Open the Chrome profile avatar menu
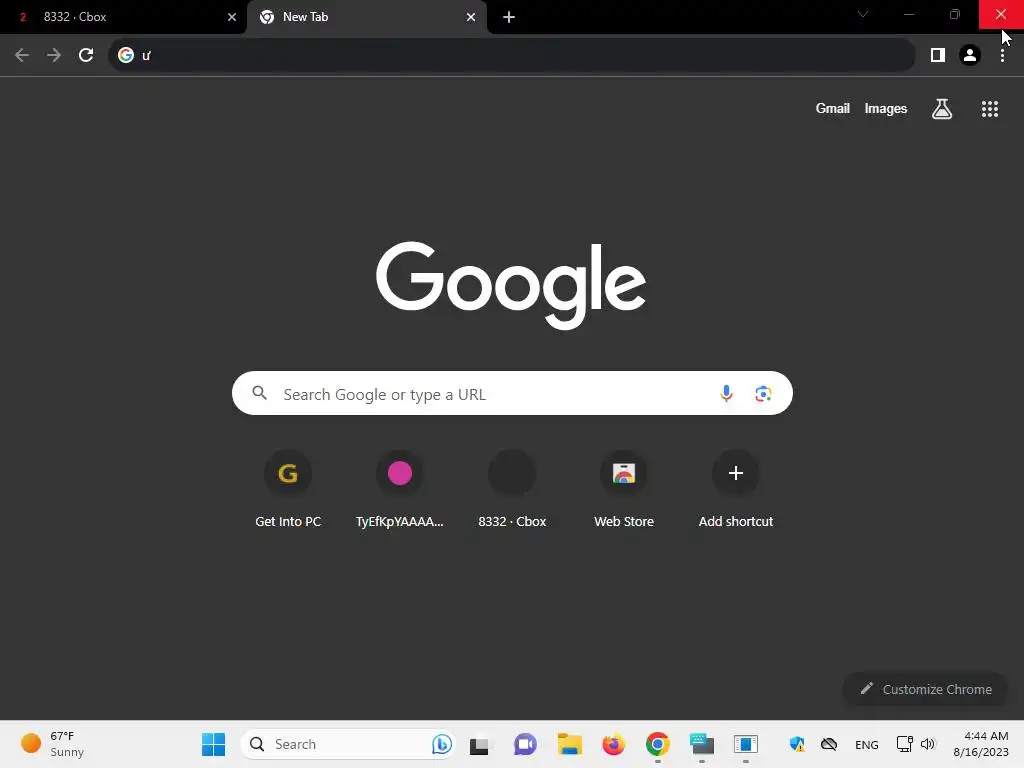 coord(970,56)
